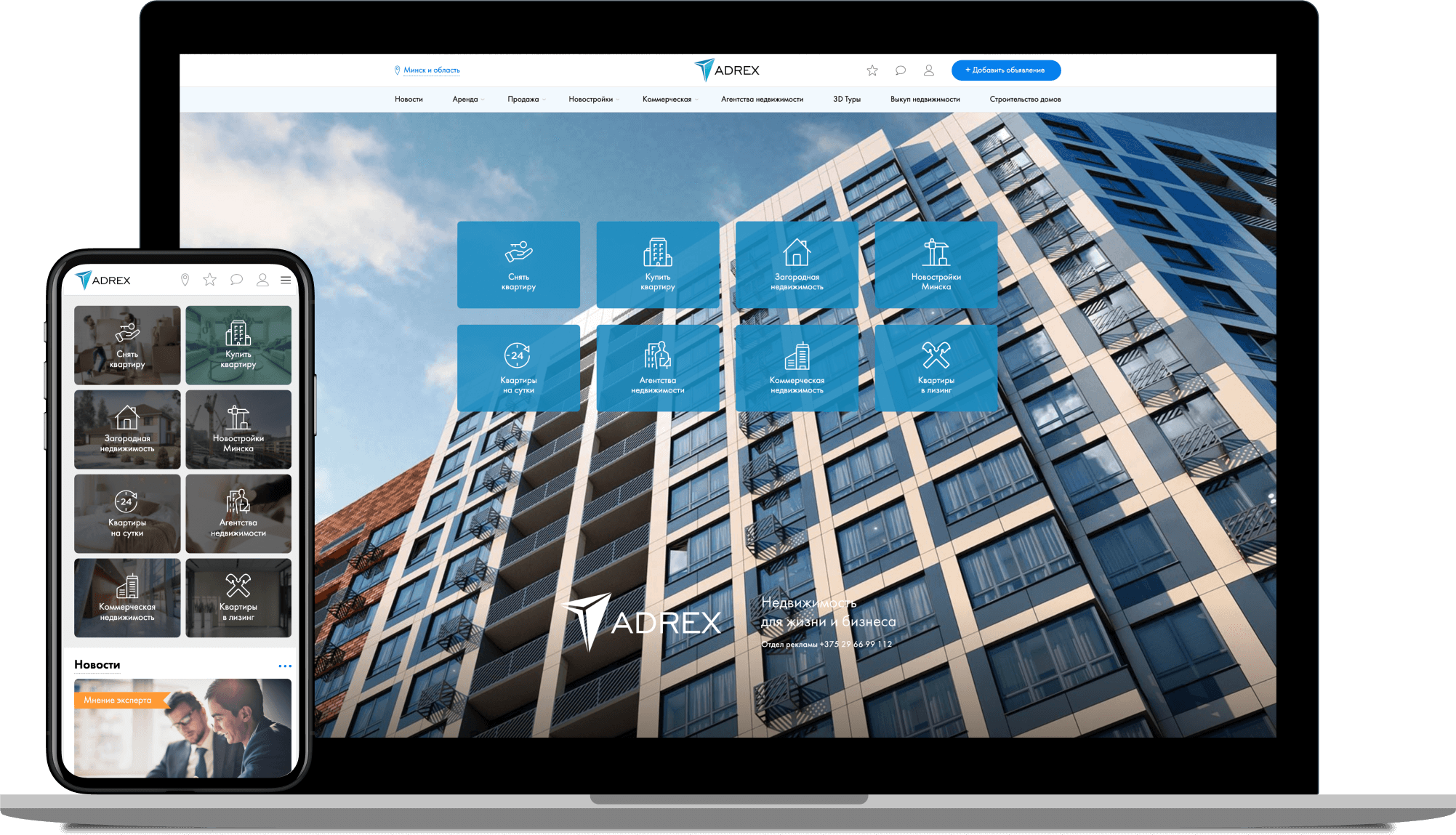Click the large ADREX logo over the building
The width and height of the screenshot is (1456, 835).
[x=643, y=621]
